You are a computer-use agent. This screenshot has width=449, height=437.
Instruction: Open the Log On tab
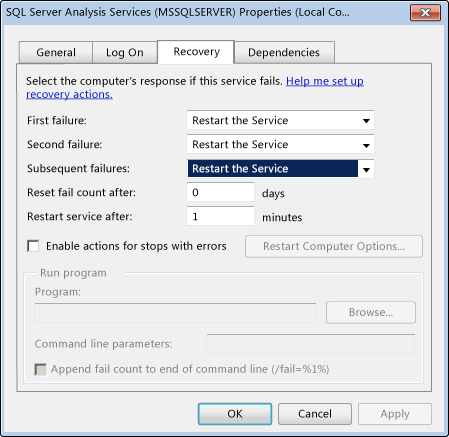(x=125, y=52)
